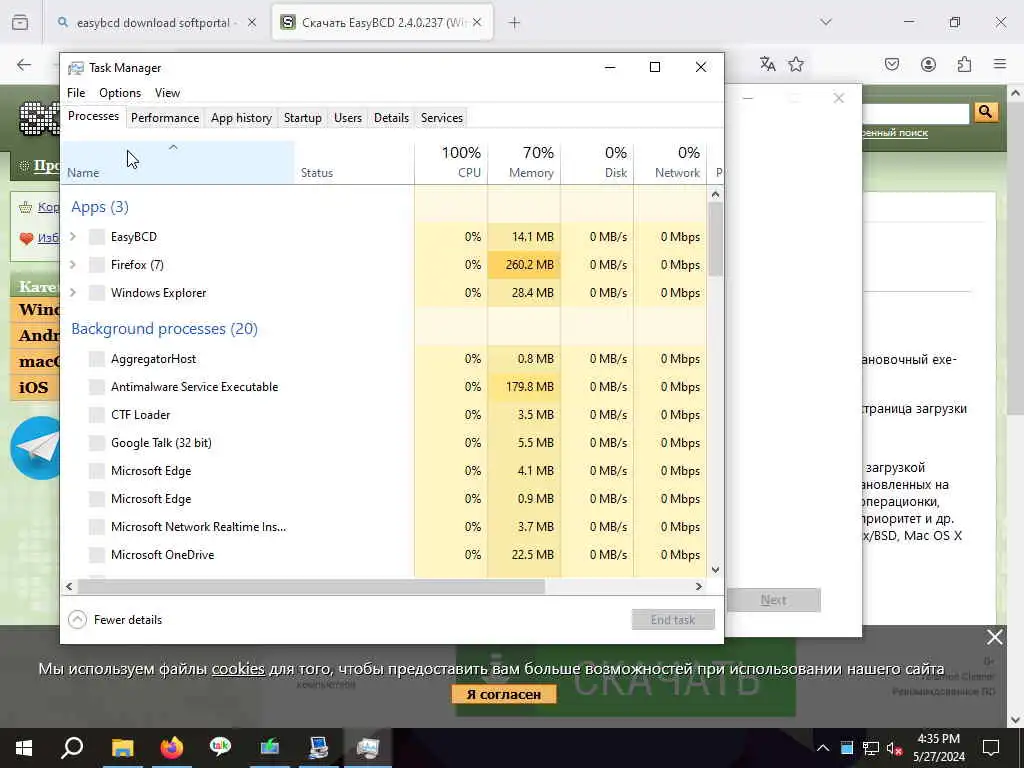Select the Microsoft Edge 4.1 MB row
This screenshot has width=1024, height=768.
[x=384, y=471]
